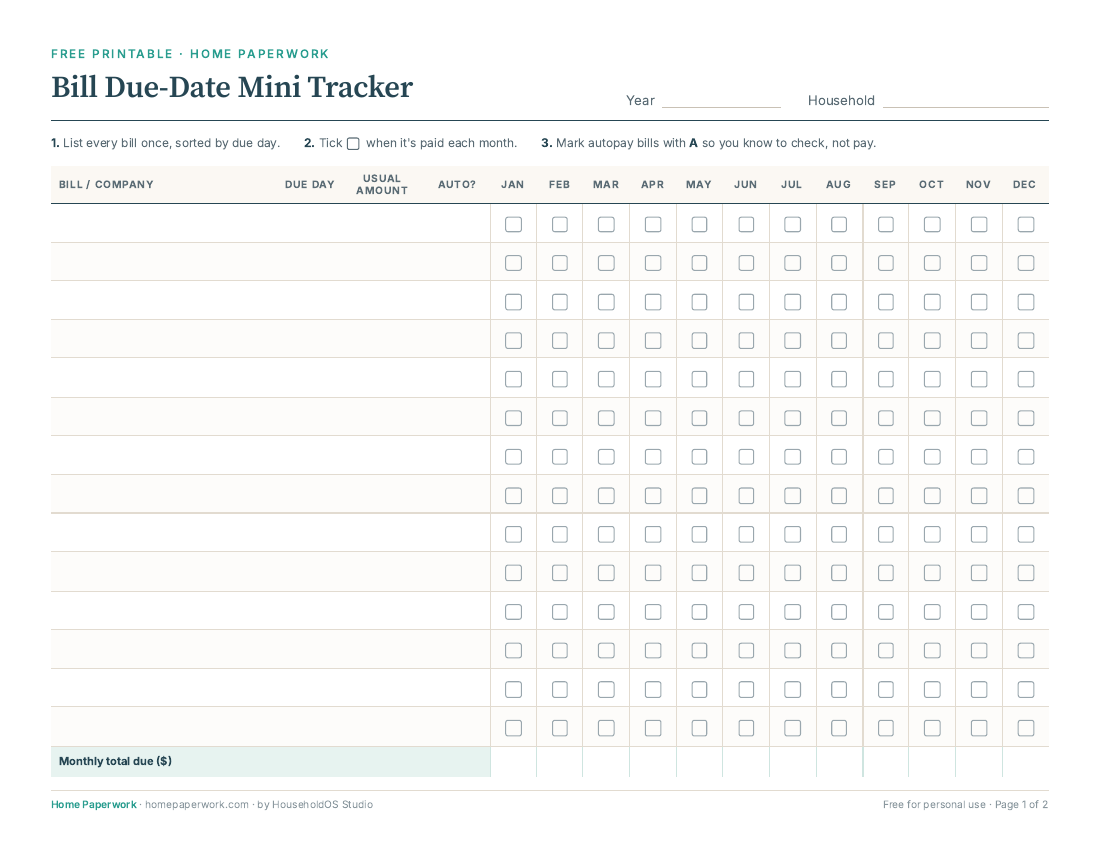1100x850 pixels.
Task: Click the "APR" column header
Action: [652, 184]
